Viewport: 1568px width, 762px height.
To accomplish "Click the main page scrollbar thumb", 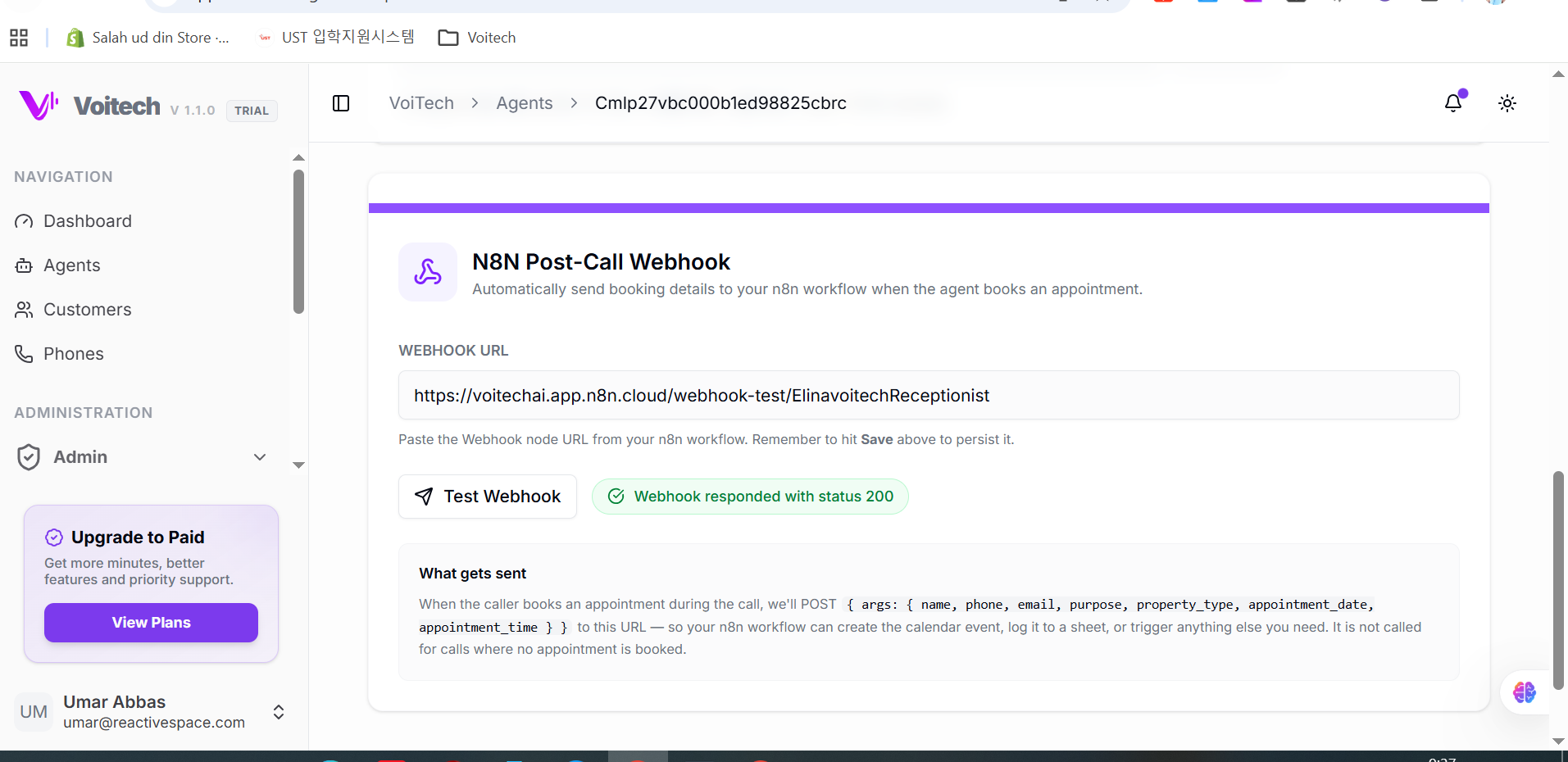I will (x=1558, y=582).
